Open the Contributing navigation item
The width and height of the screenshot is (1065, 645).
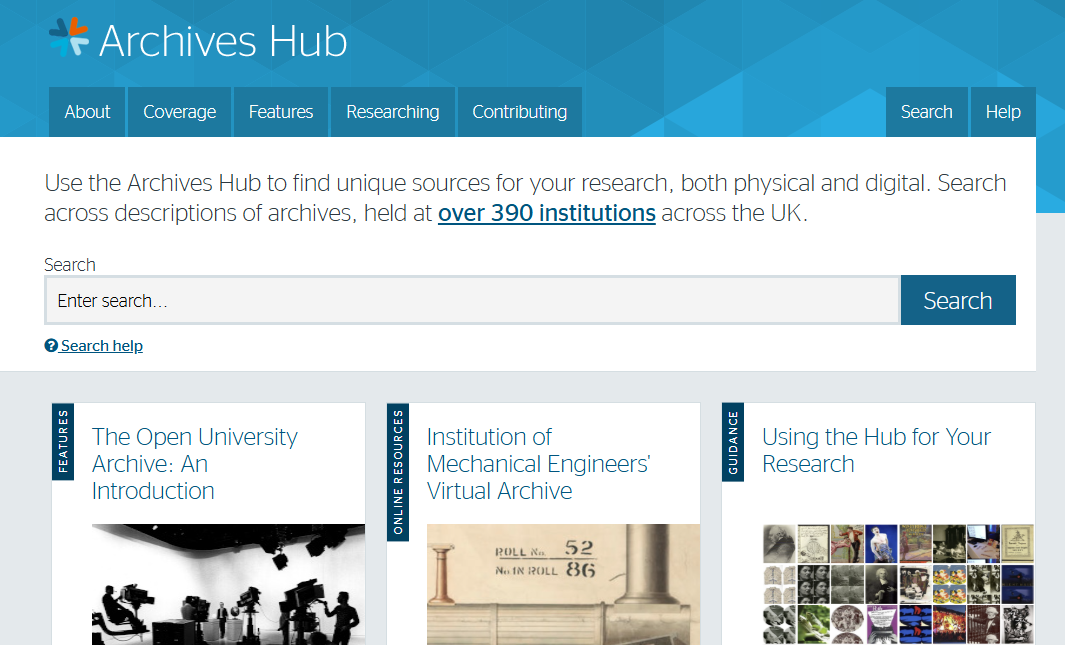tap(519, 112)
